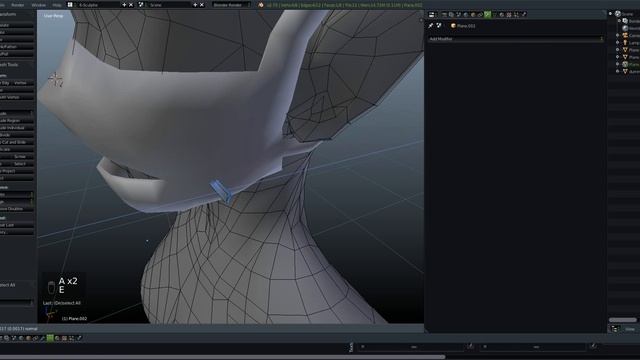Click the User Persp viewport label
This screenshot has width=640, height=360.
pyautogui.click(x=53, y=16)
